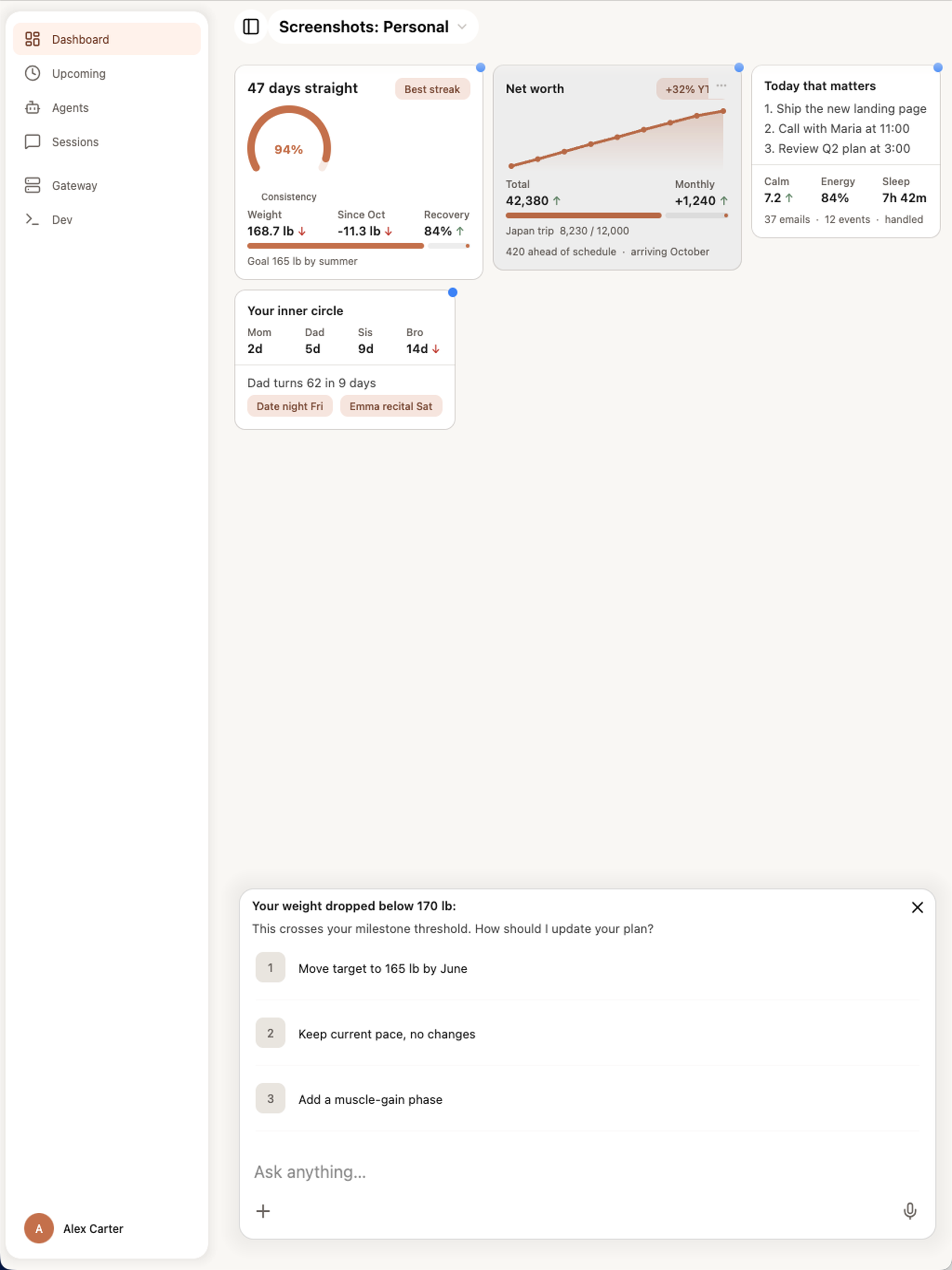This screenshot has width=952, height=1270.
Task: Open Alex Carter profile avatar
Action: coord(39,1228)
